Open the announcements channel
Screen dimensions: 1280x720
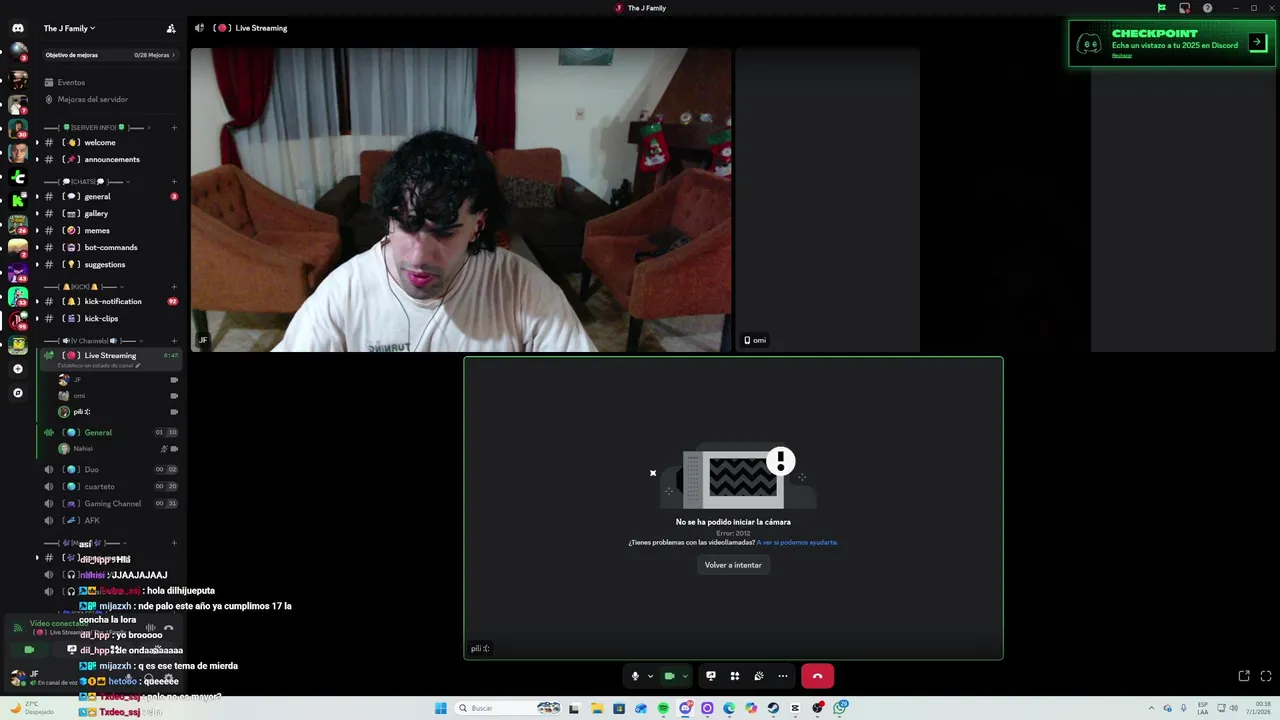coord(110,159)
